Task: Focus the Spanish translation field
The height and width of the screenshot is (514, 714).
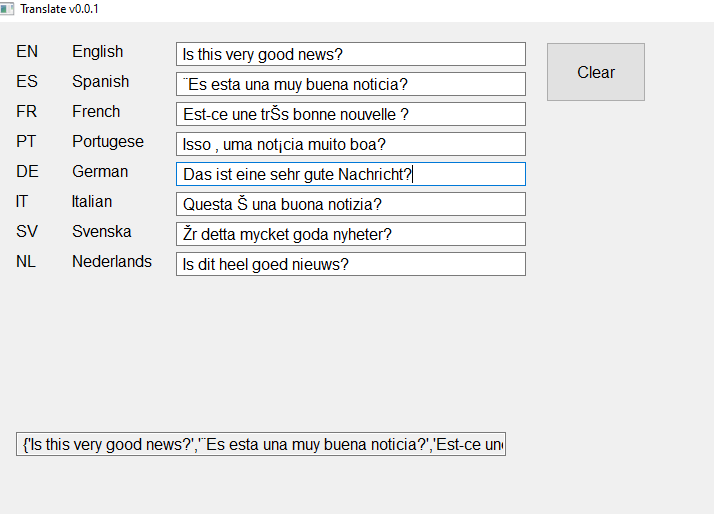Action: 350,84
